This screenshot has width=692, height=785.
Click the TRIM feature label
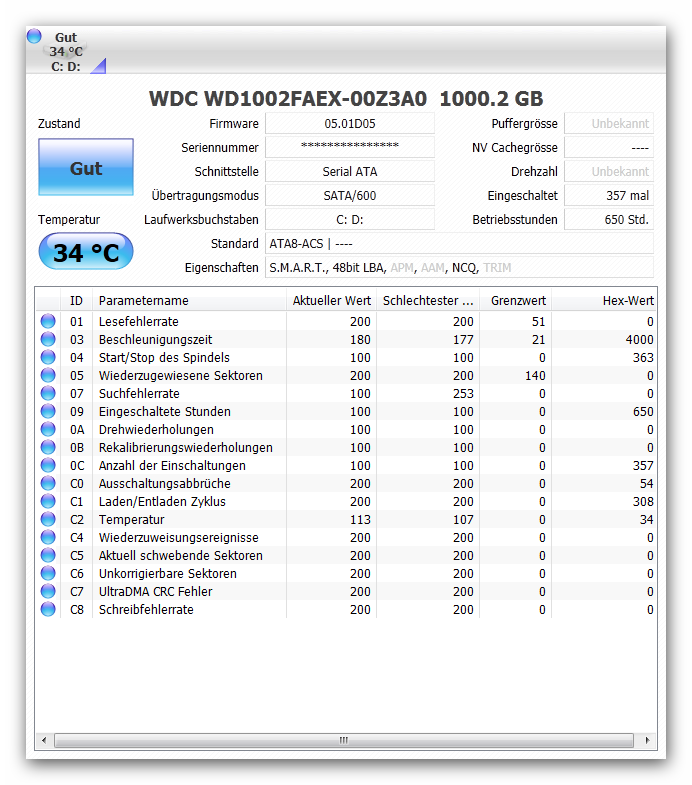tap(497, 268)
